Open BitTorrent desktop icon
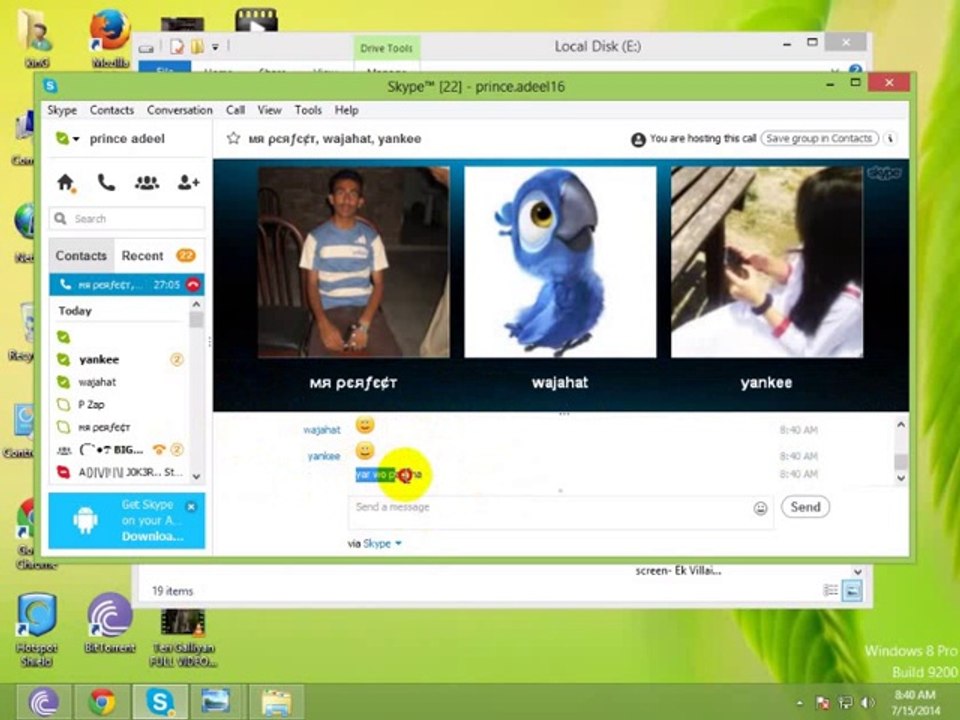This screenshot has width=960, height=720. click(x=110, y=623)
